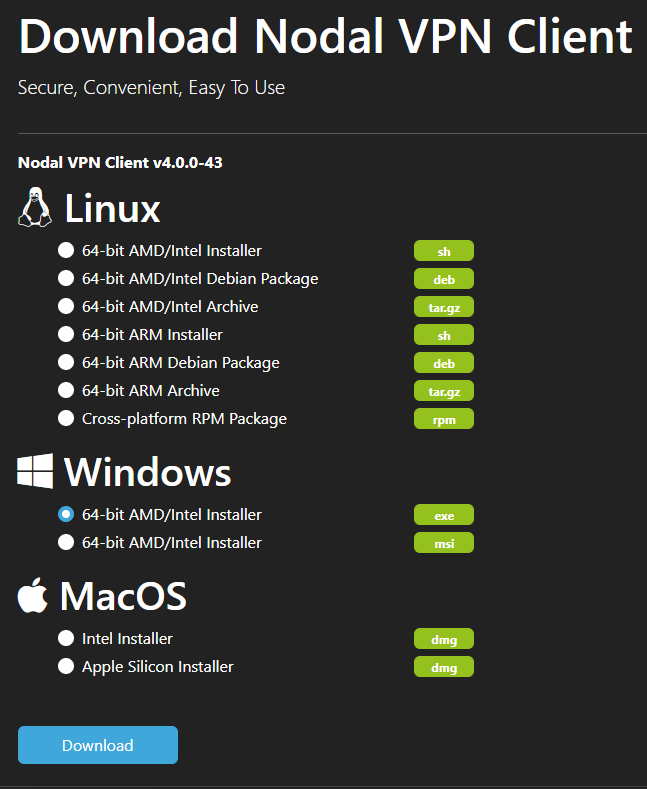Image resolution: width=647 pixels, height=789 pixels.
Task: Click the Windows exe installer radio button
Action: click(66, 514)
